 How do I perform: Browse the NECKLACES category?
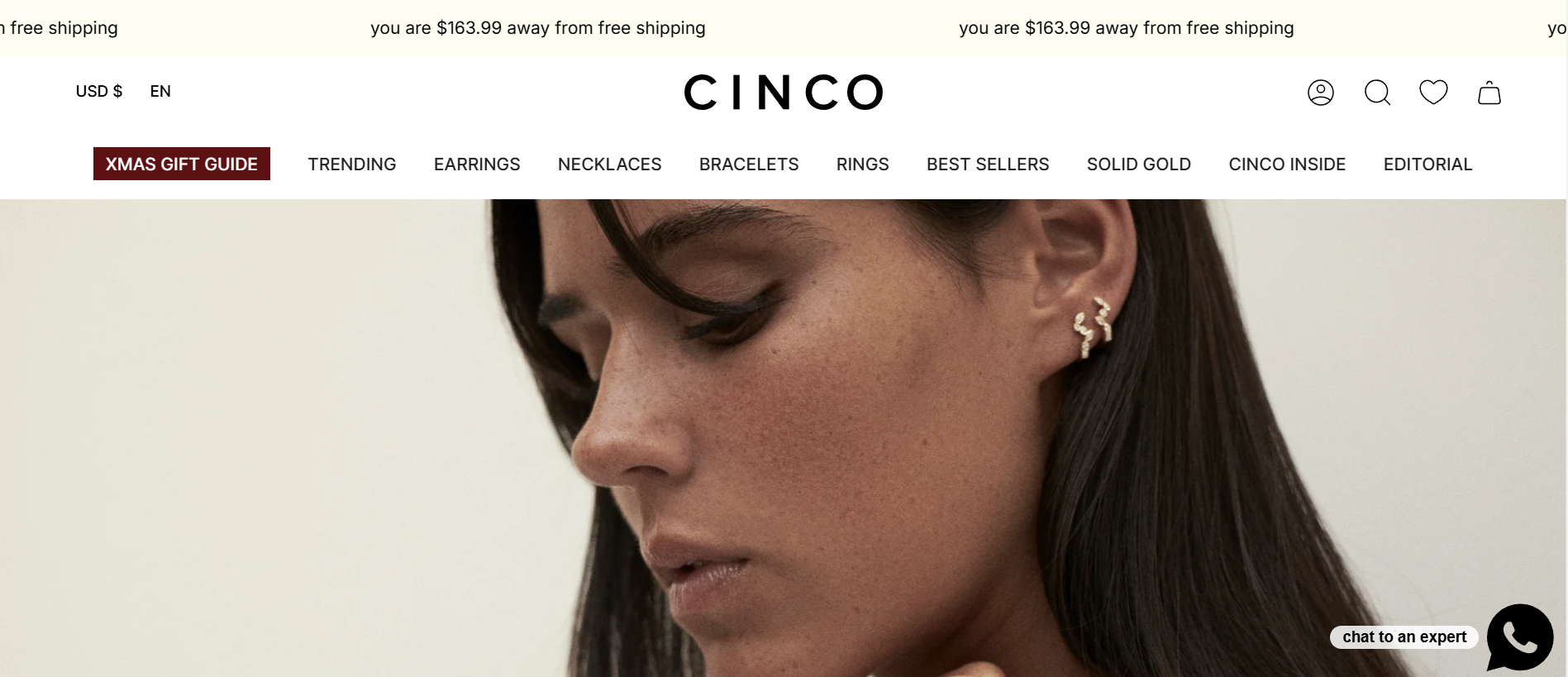click(x=610, y=164)
